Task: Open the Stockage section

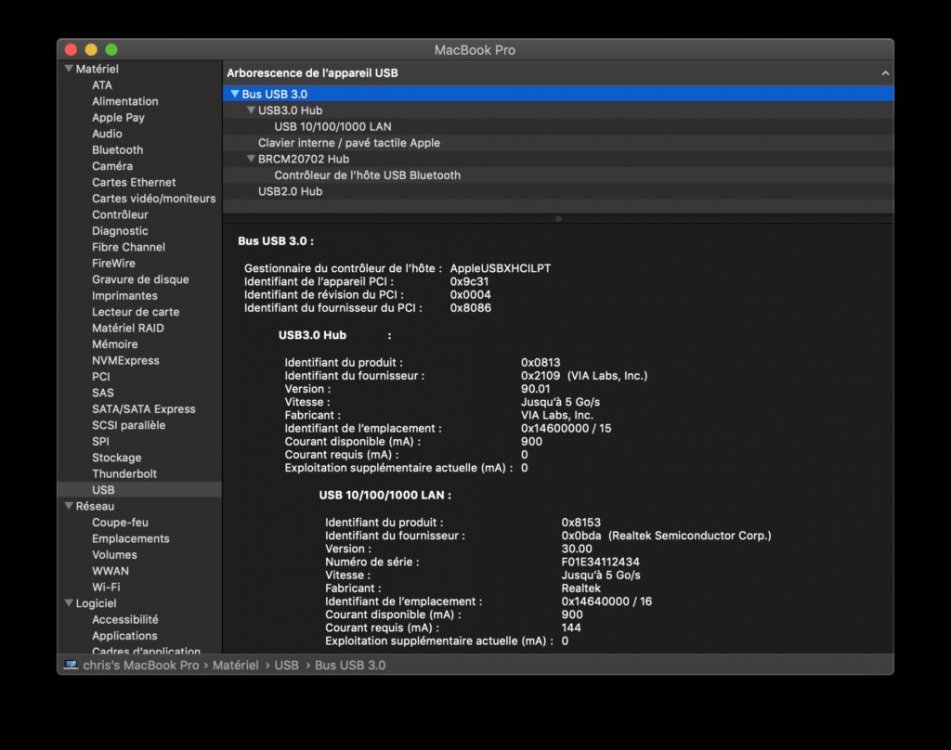Action: coord(116,458)
